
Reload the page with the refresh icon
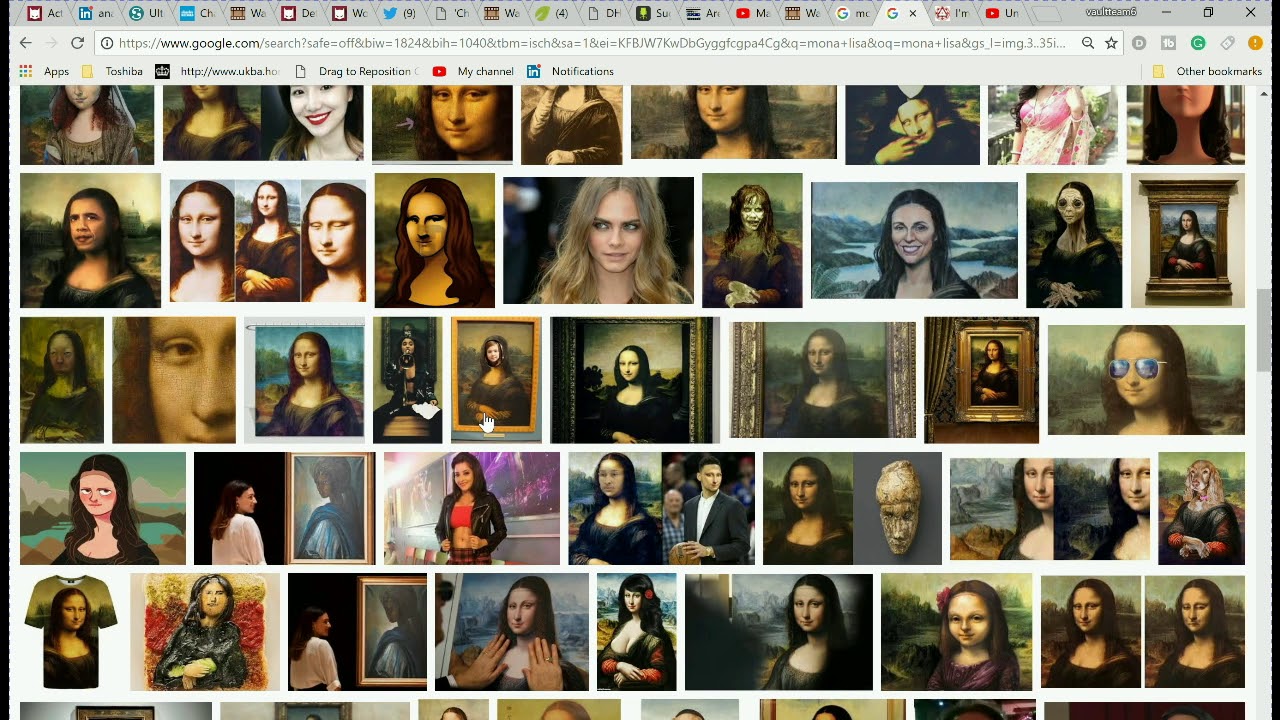tap(77, 43)
